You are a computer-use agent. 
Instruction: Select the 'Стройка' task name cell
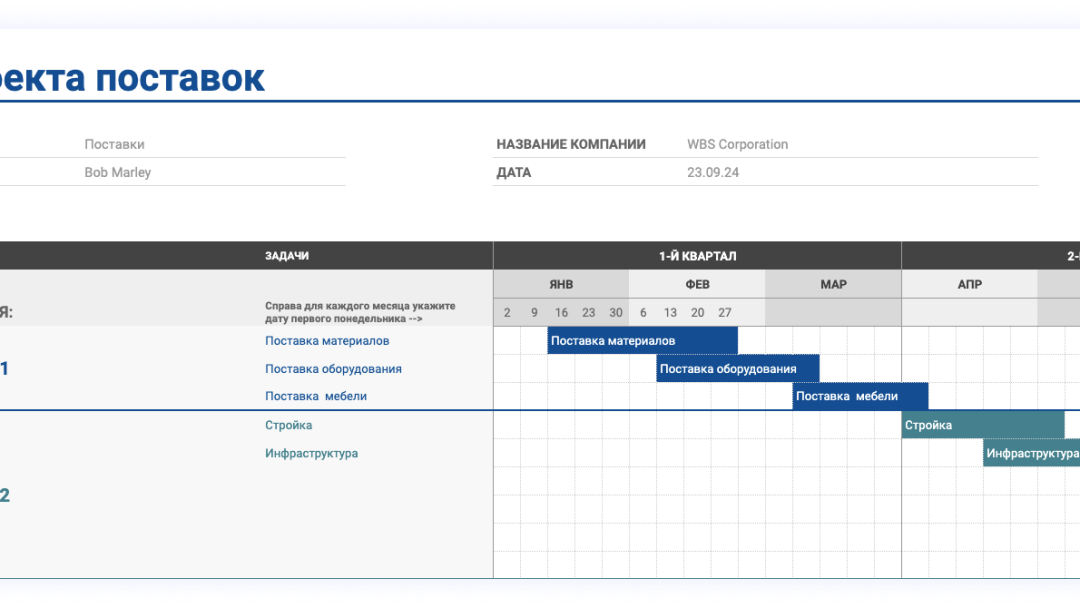289,425
